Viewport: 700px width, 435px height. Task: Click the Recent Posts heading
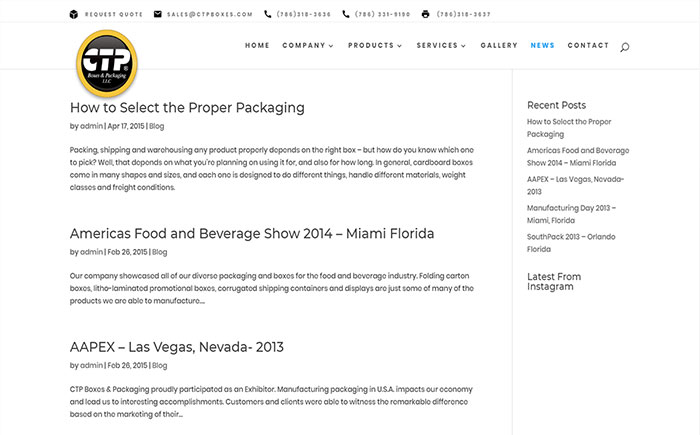[x=556, y=105]
